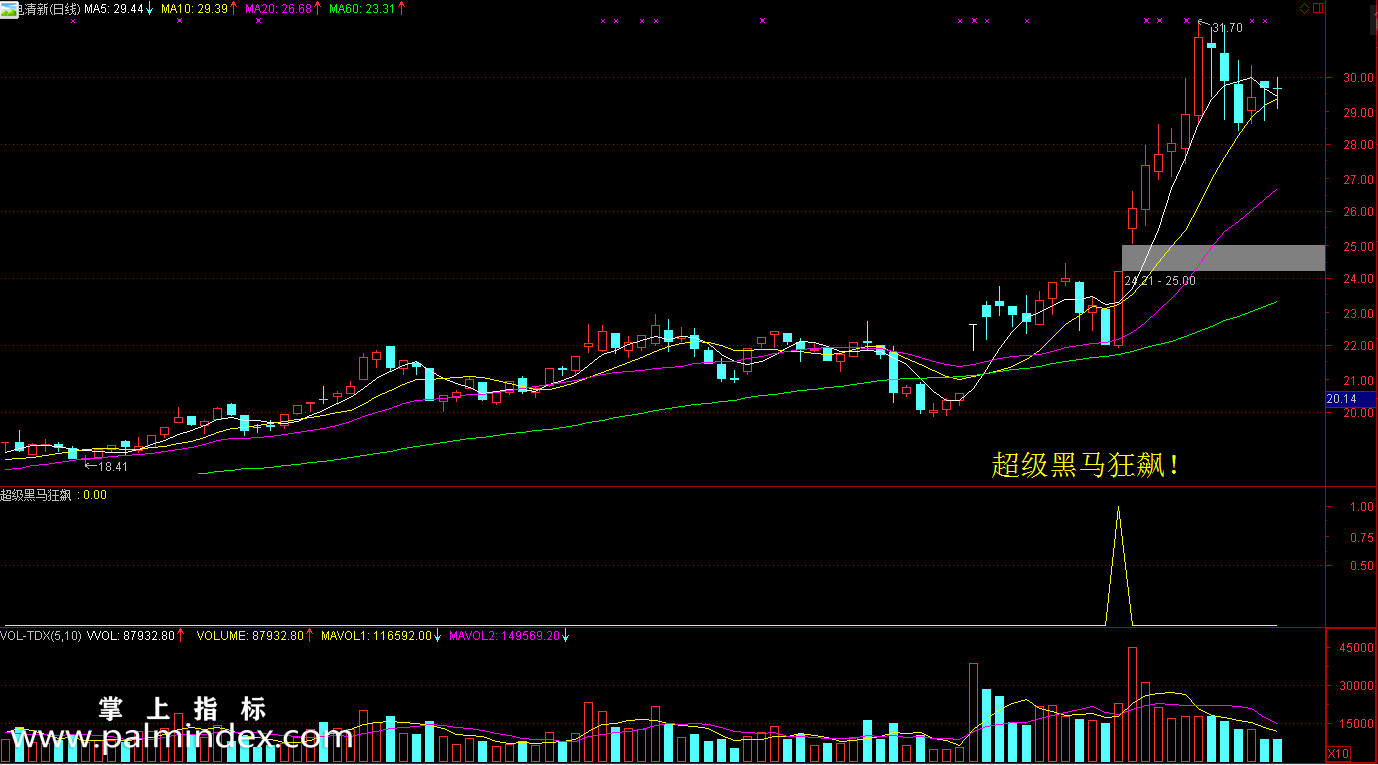This screenshot has height=765, width=1378.
Task: Click the green MA60: 23.31 label
Action: tap(361, 8)
